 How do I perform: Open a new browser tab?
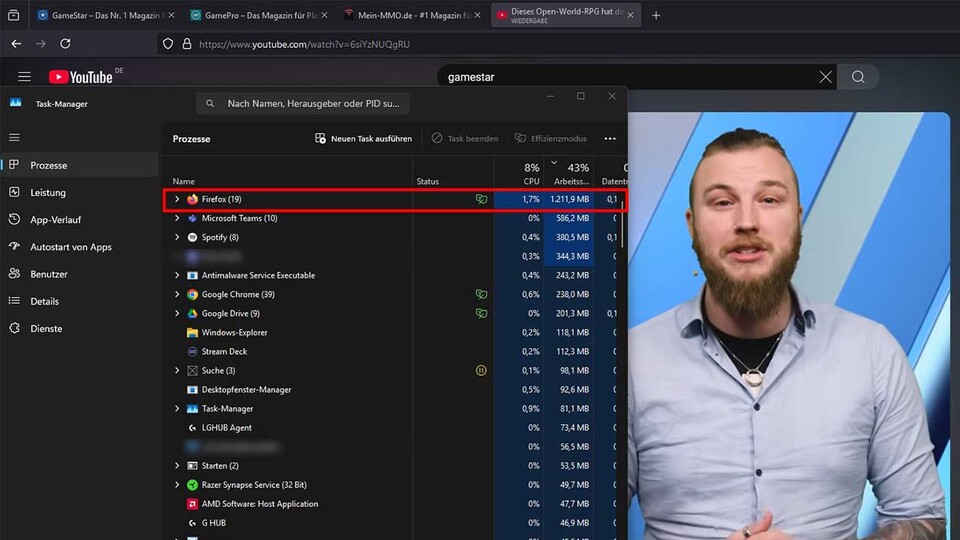coord(656,15)
